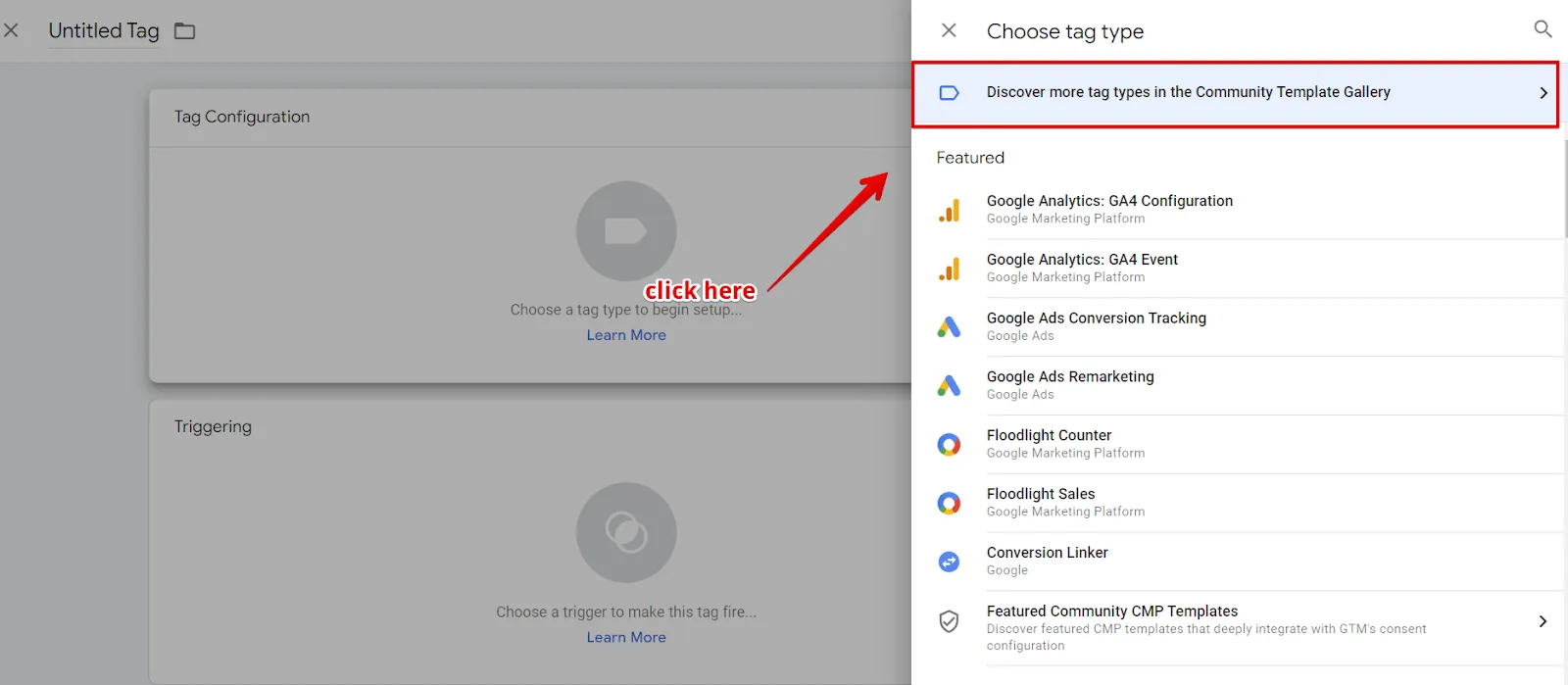The image size is (1568, 685).
Task: Click CMP templates description text
Action: coord(1206,637)
